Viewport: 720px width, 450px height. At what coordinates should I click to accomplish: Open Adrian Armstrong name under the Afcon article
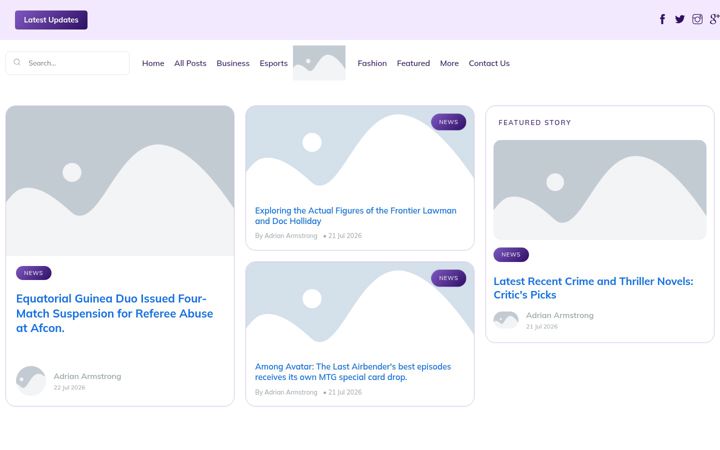pos(87,376)
